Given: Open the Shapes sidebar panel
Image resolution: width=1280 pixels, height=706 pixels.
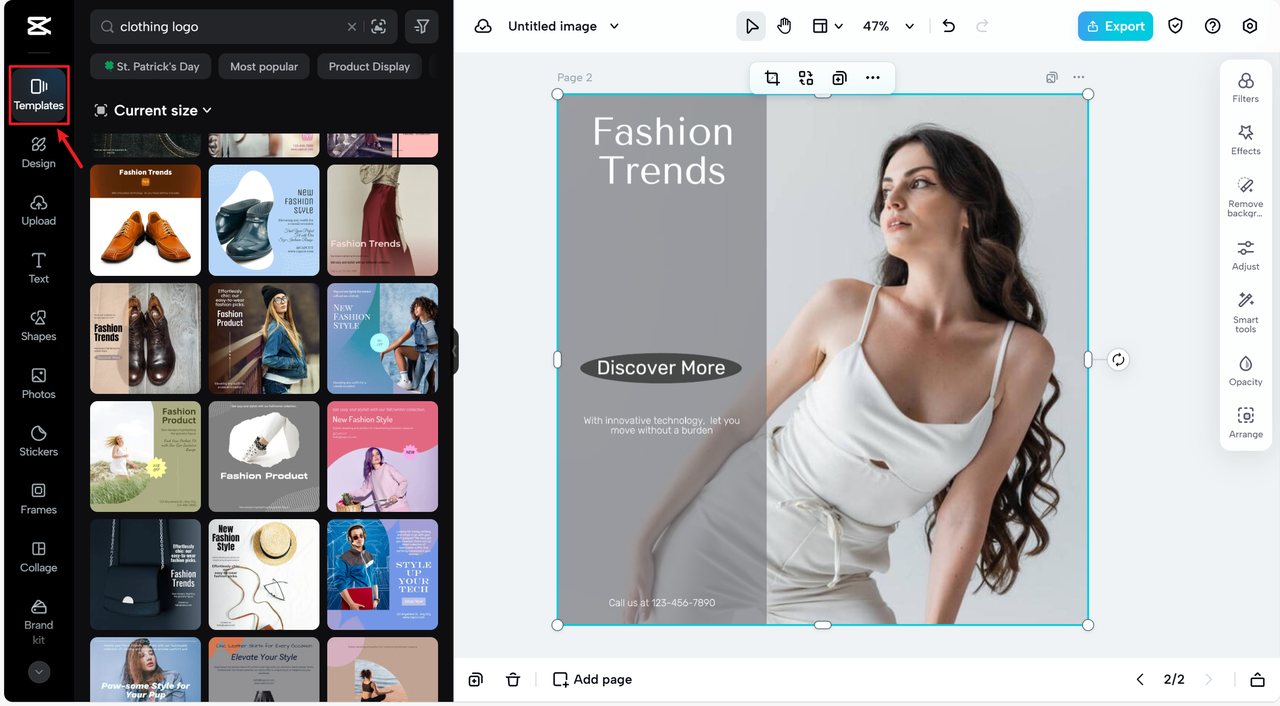Looking at the screenshot, I should 39,326.
